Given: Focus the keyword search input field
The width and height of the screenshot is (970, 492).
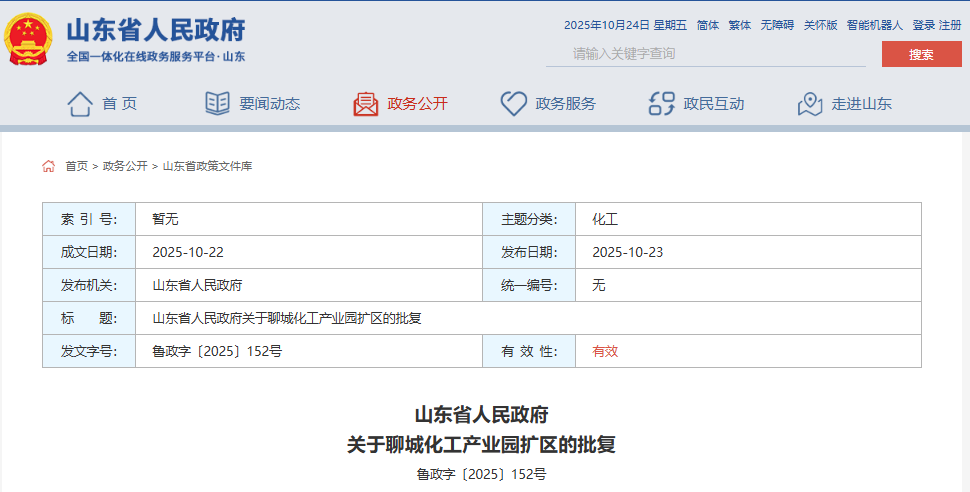Looking at the screenshot, I should tap(705, 54).
